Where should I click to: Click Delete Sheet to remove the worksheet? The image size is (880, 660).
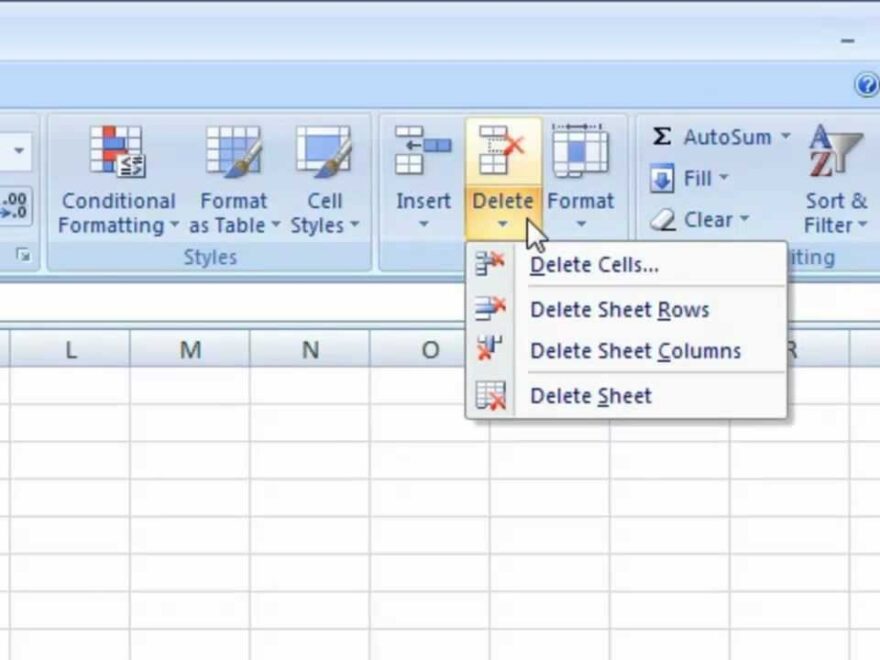coord(589,396)
